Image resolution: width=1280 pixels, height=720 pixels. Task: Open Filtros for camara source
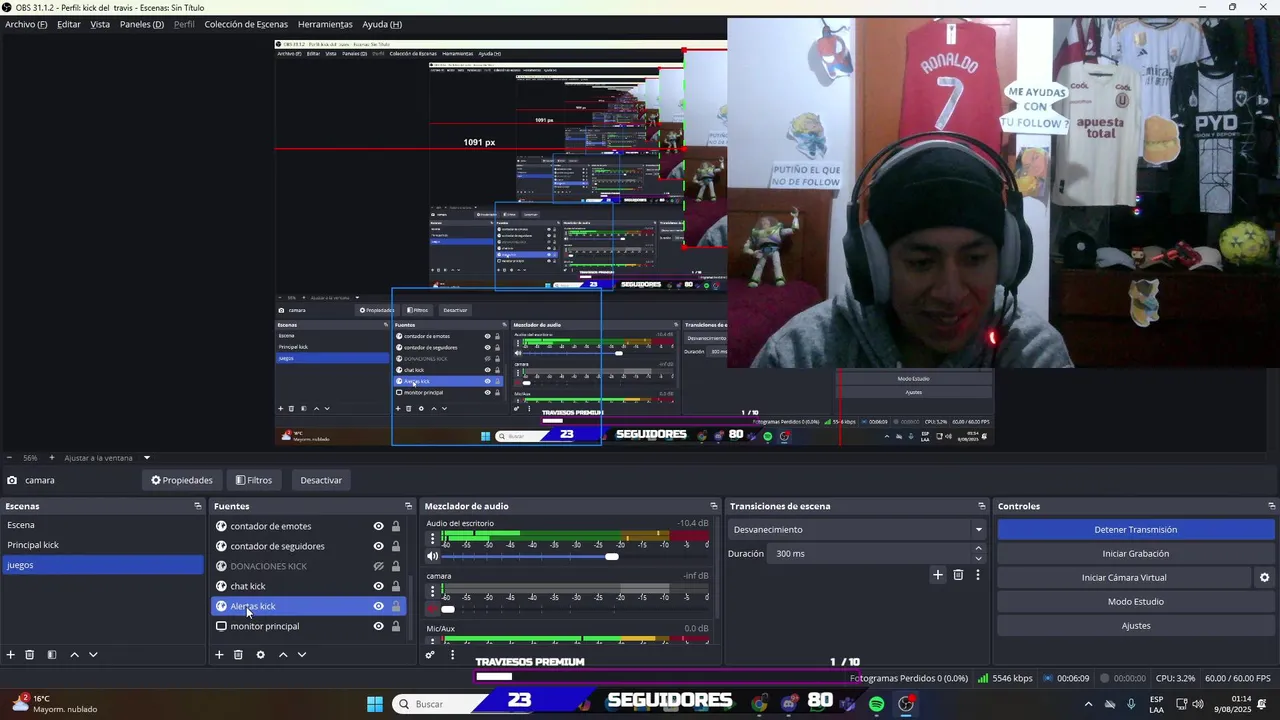[x=254, y=480]
